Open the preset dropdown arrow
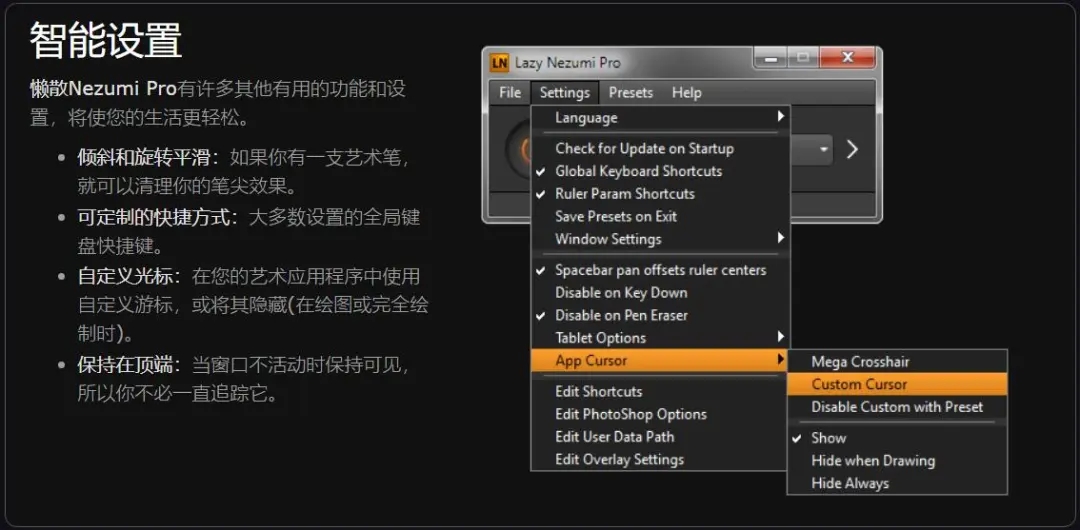Screen dimensions: 1080x530 (x=824, y=150)
